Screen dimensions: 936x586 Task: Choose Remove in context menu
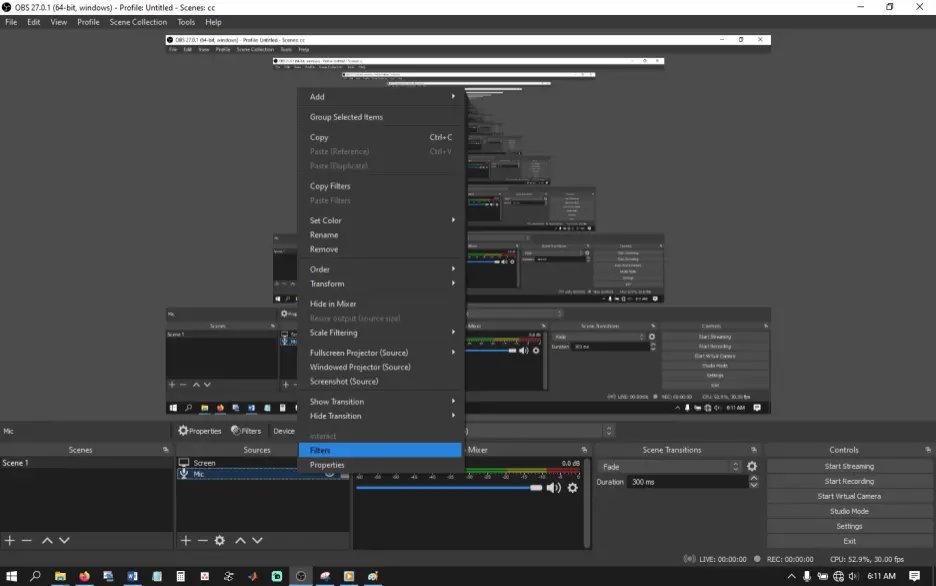380,249
